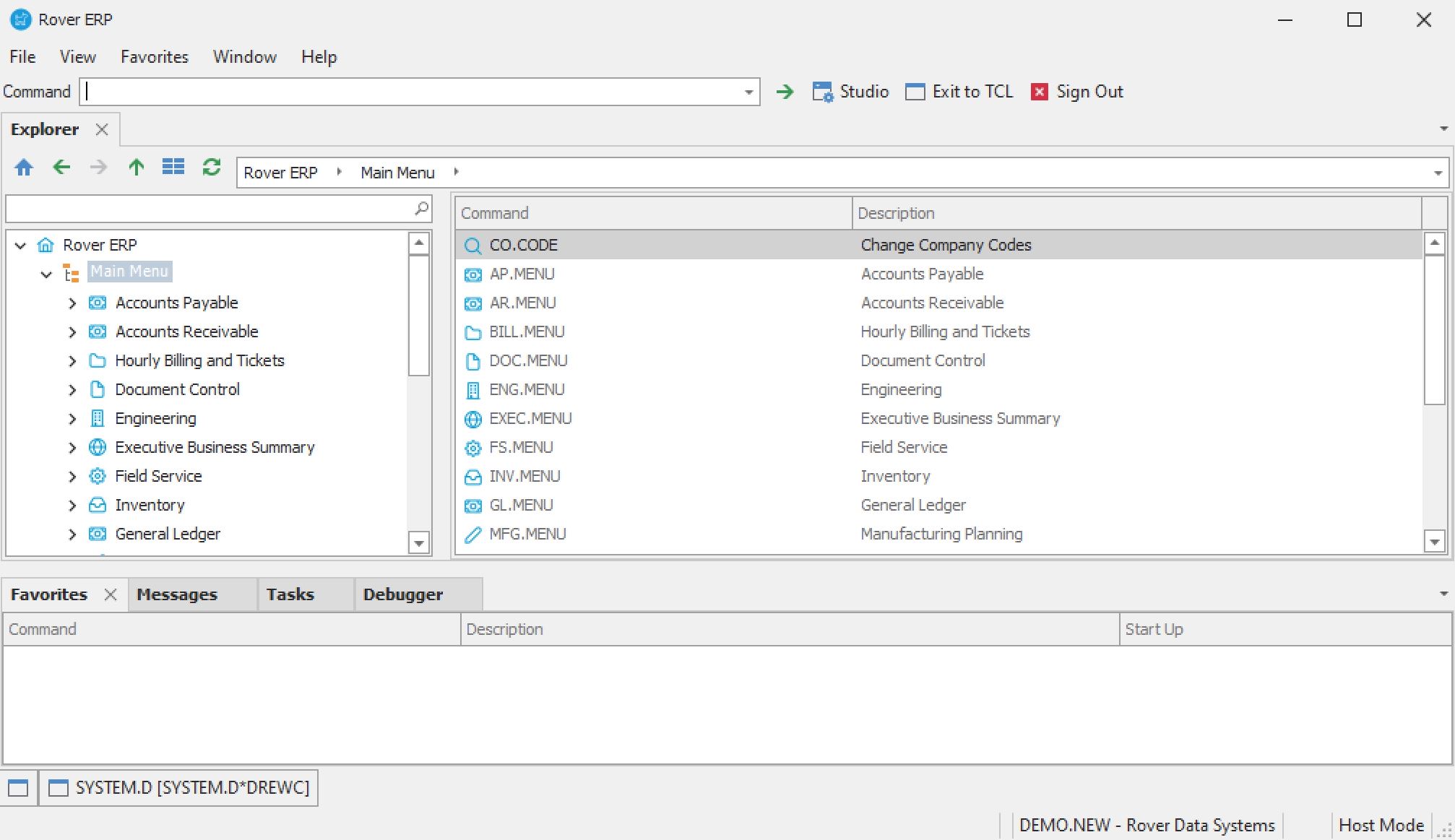Viewport: 1455px width, 840px height.
Task: Click the green up-level arrow
Action: [136, 168]
